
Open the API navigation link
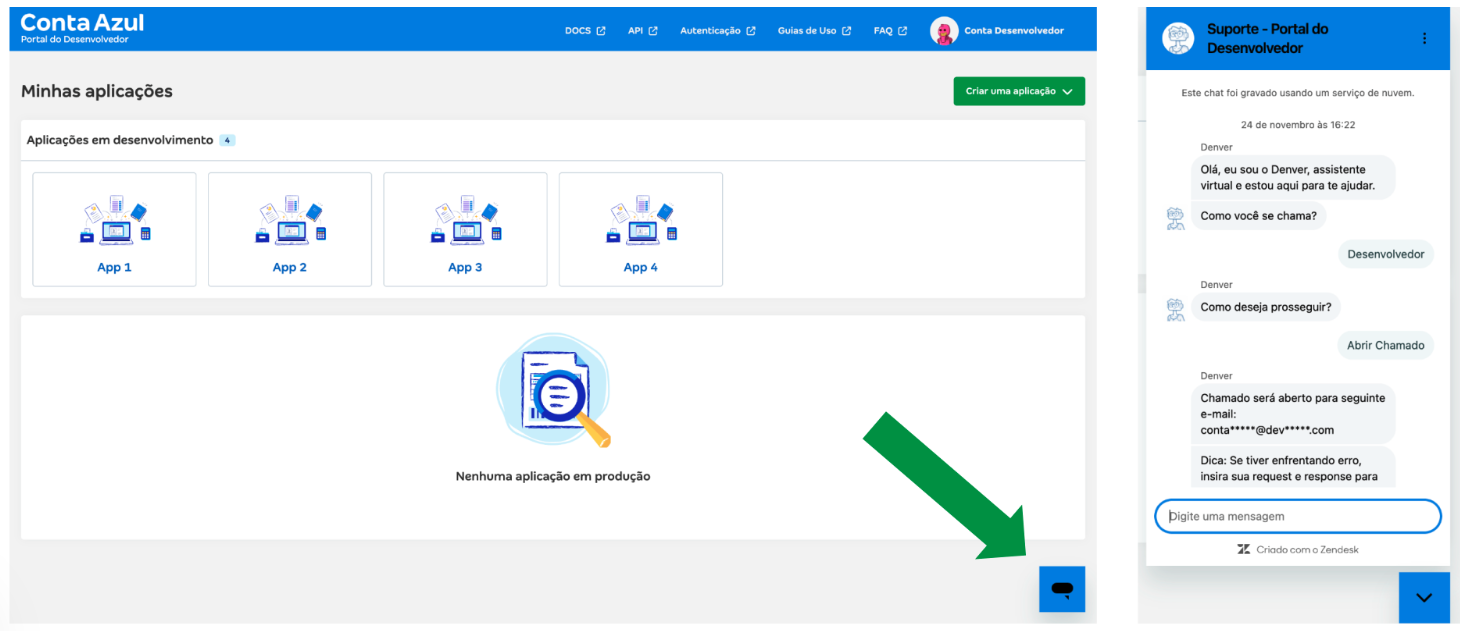(642, 31)
